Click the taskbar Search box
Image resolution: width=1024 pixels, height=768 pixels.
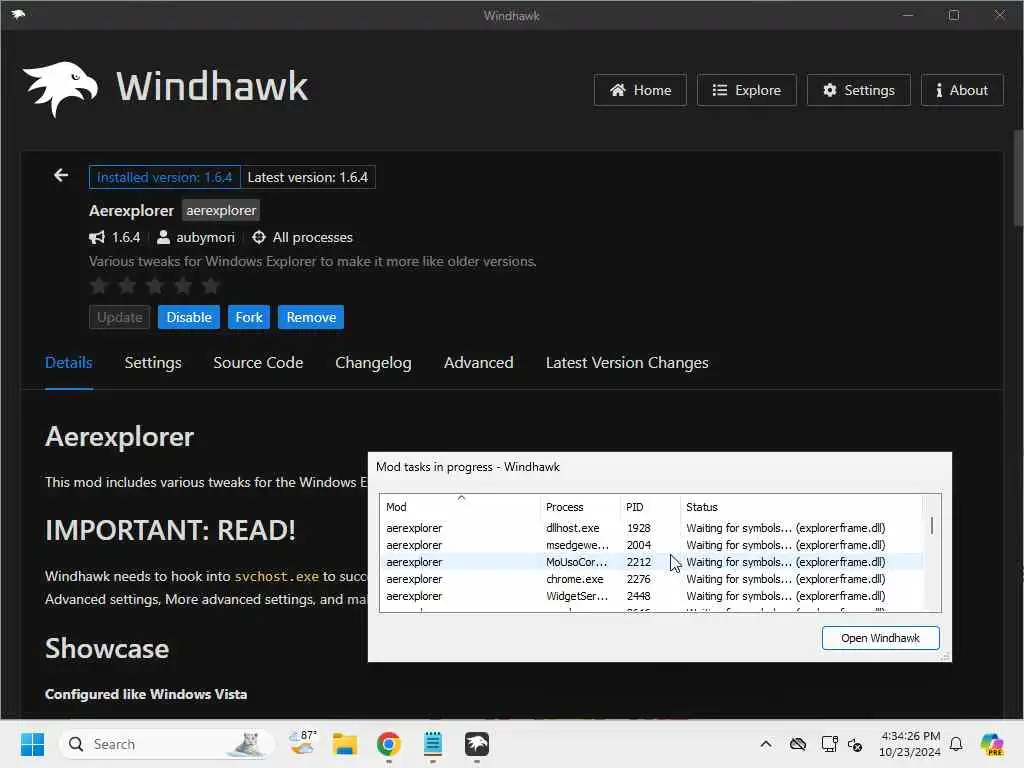[x=167, y=744]
